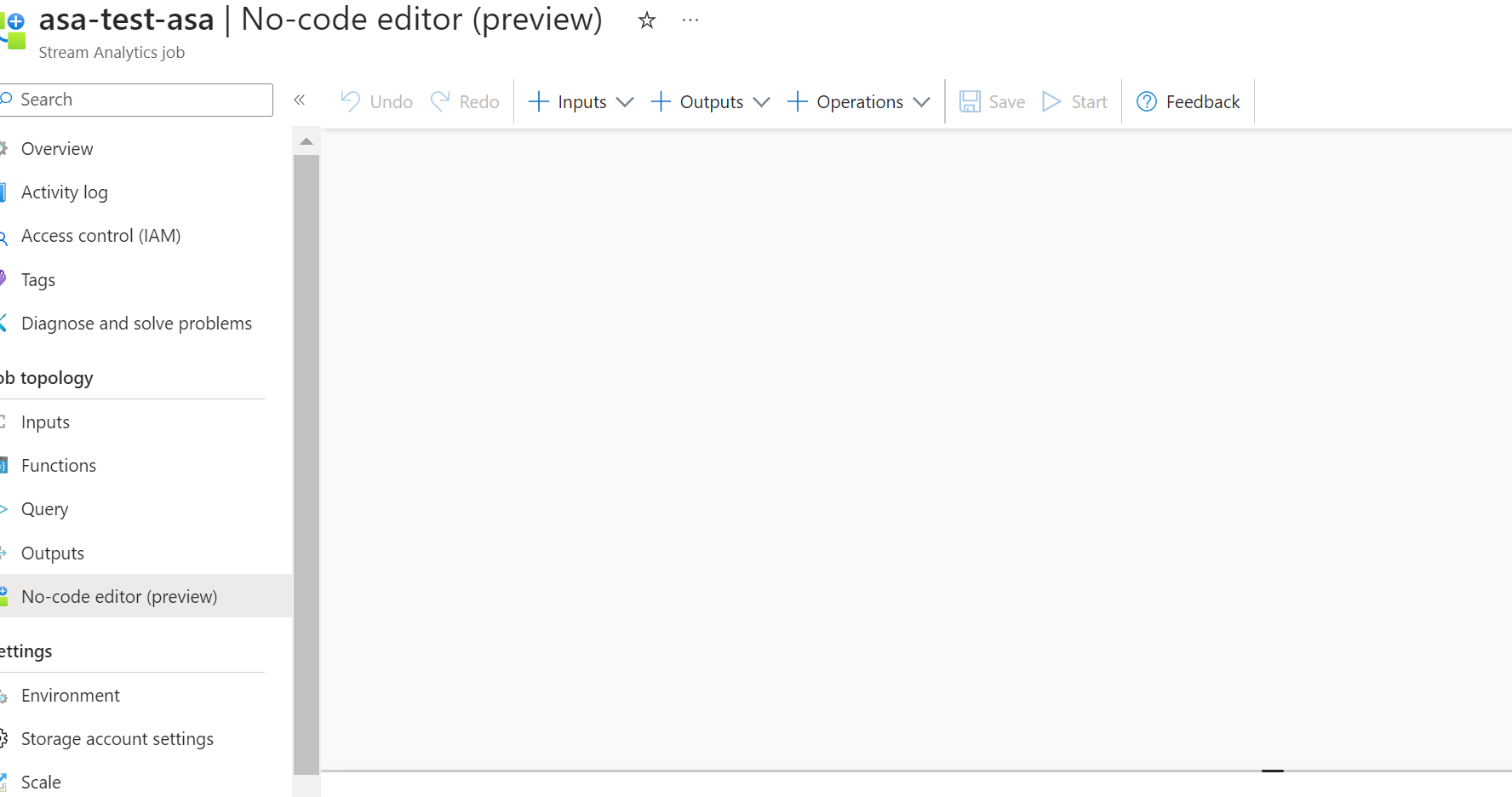Click the Feedback text label
The image size is (1512, 797).
click(x=1203, y=102)
